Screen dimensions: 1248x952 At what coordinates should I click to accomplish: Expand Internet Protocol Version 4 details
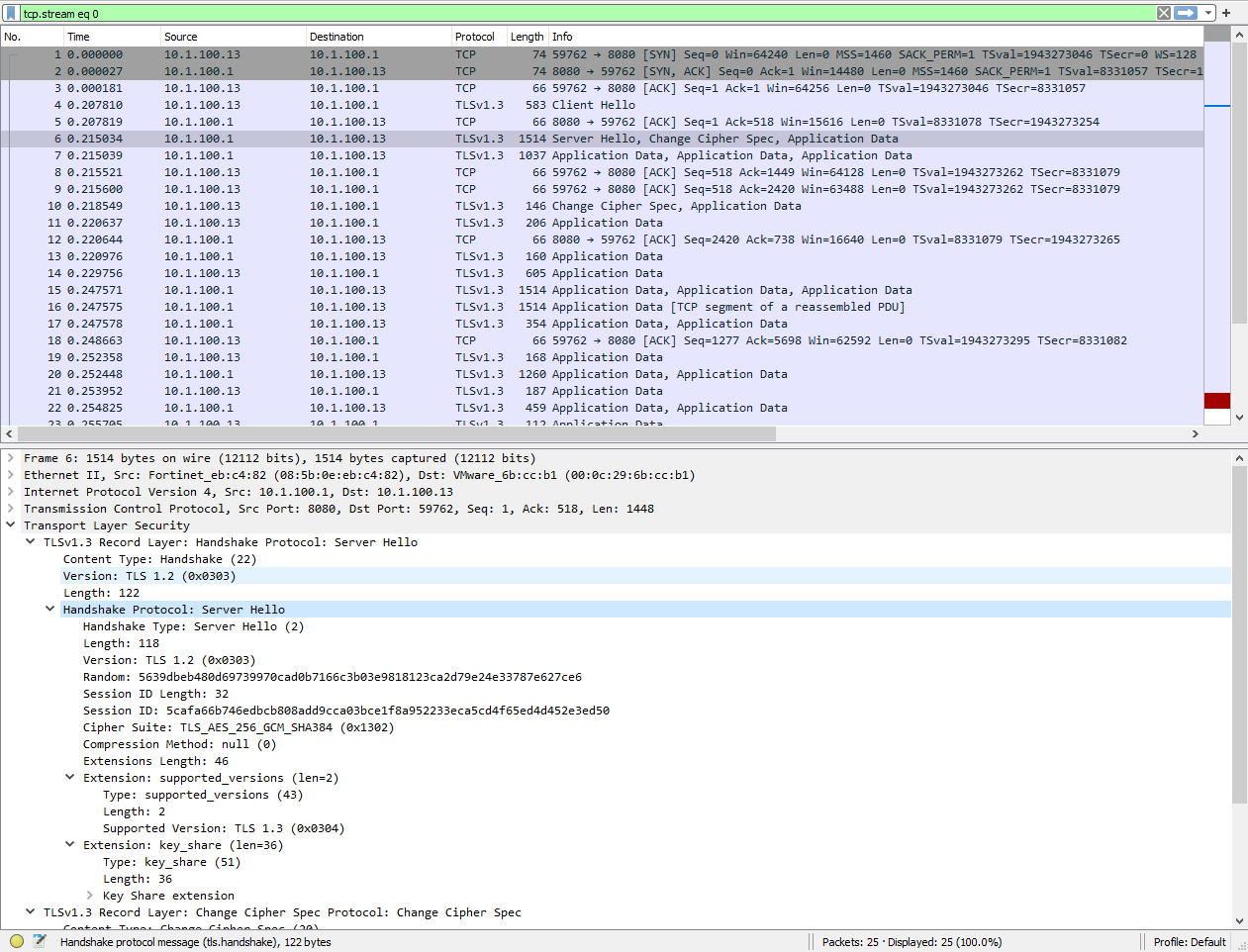[10, 491]
